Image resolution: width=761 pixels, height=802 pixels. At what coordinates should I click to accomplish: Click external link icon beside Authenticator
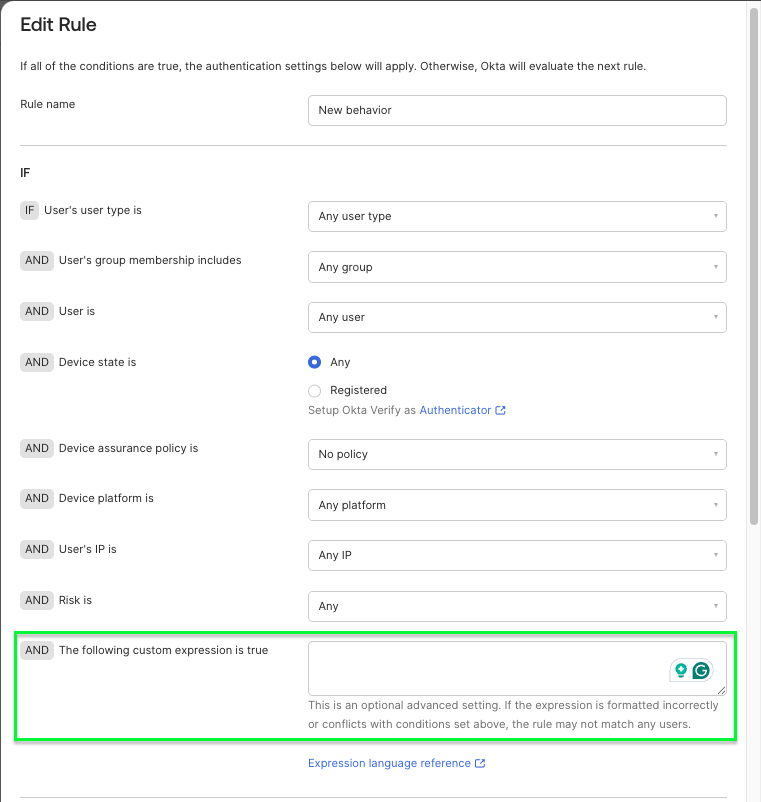(501, 411)
